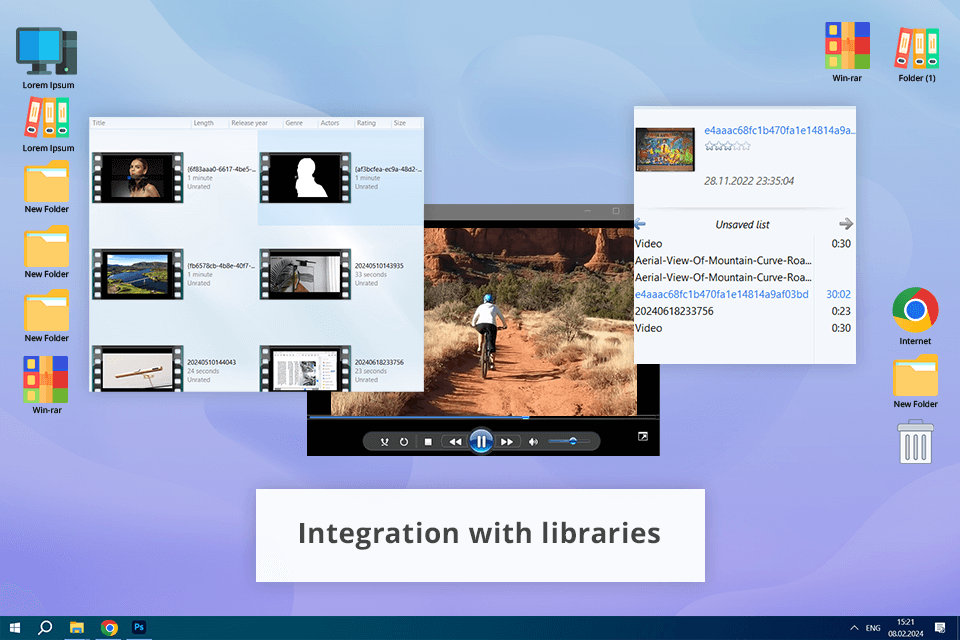
Task: Select highlighted e4aaac68fc1b470fa1e14814a9af03bd playlist row
Action: [744, 295]
